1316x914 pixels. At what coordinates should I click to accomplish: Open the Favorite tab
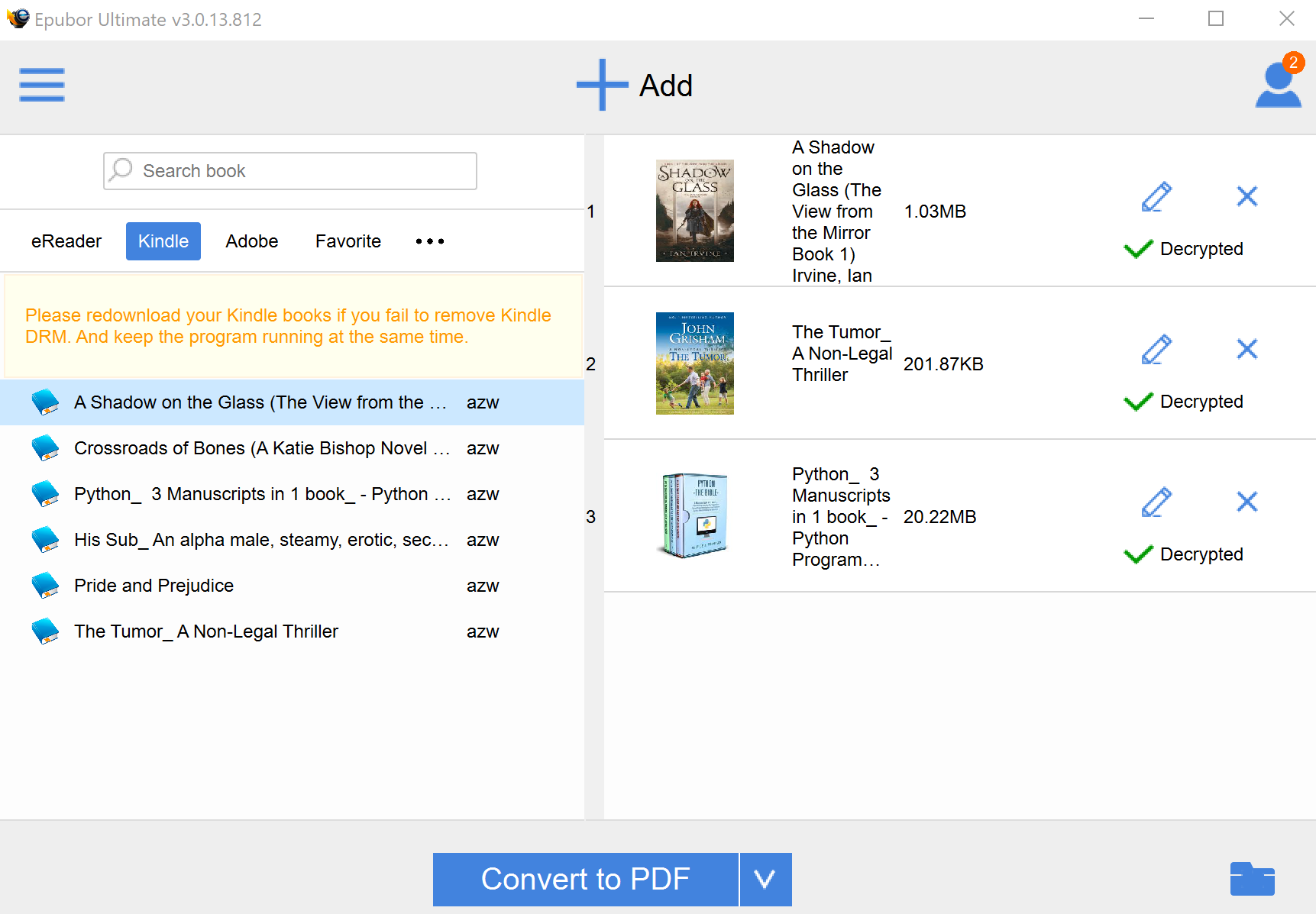(348, 241)
